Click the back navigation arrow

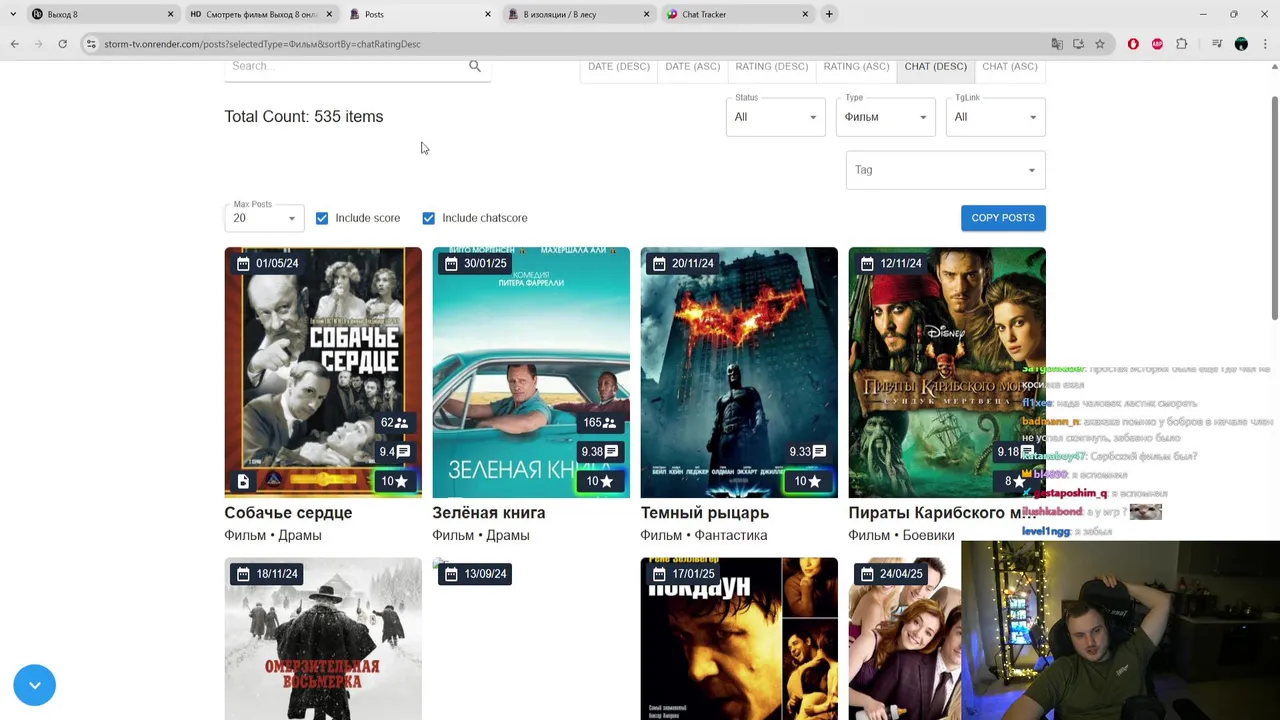[x=14, y=44]
